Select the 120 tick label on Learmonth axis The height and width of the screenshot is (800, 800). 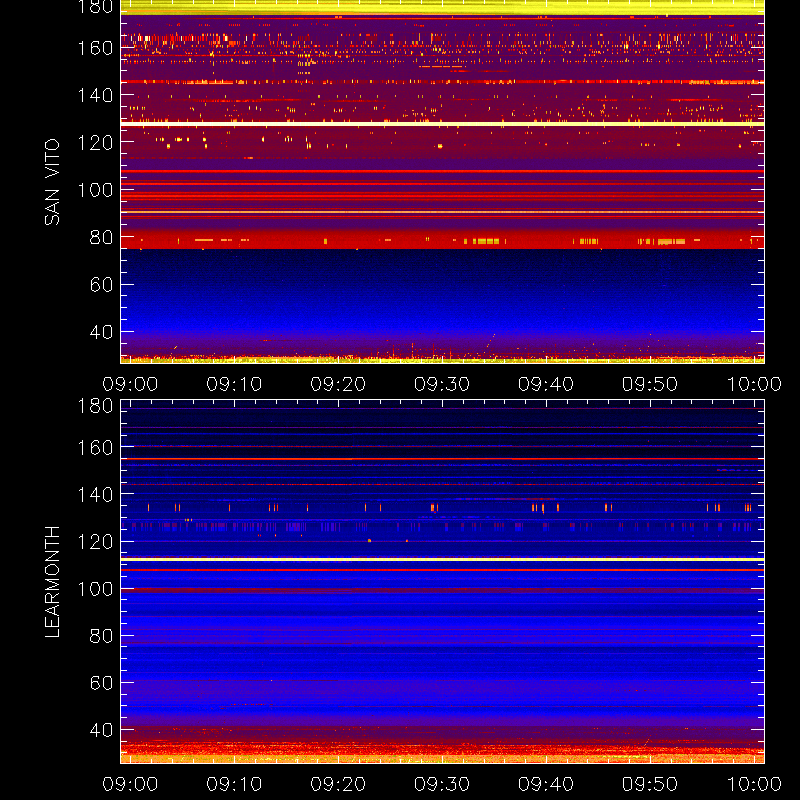point(95,542)
